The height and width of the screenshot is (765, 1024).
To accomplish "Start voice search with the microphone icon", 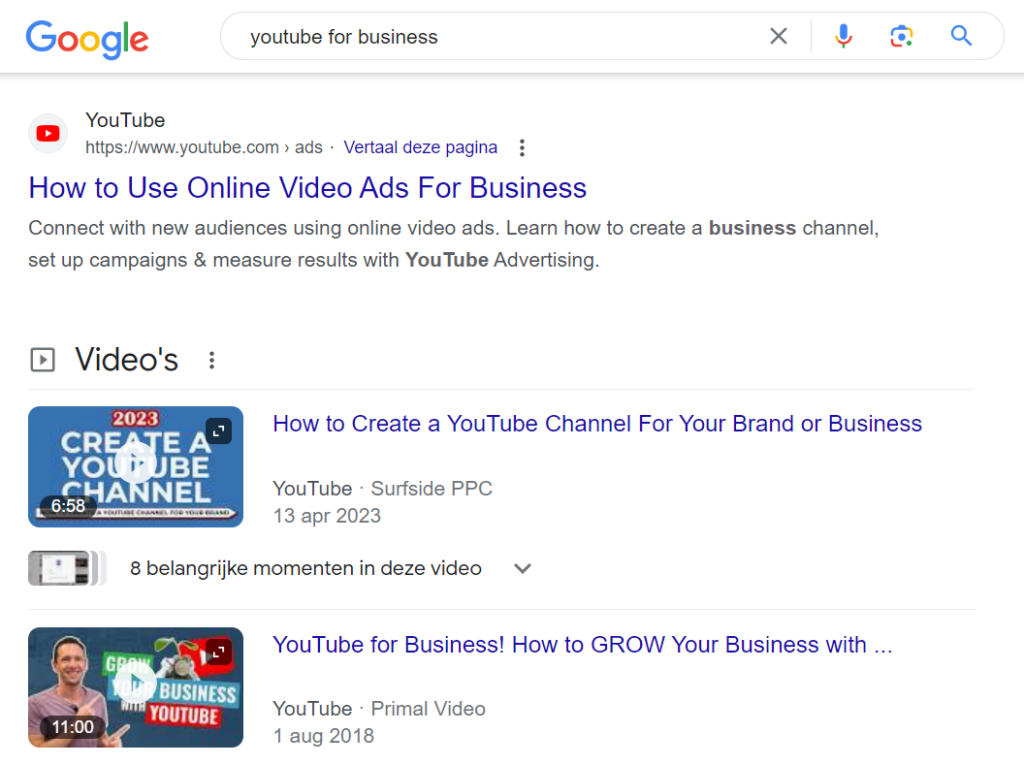I will pos(843,36).
